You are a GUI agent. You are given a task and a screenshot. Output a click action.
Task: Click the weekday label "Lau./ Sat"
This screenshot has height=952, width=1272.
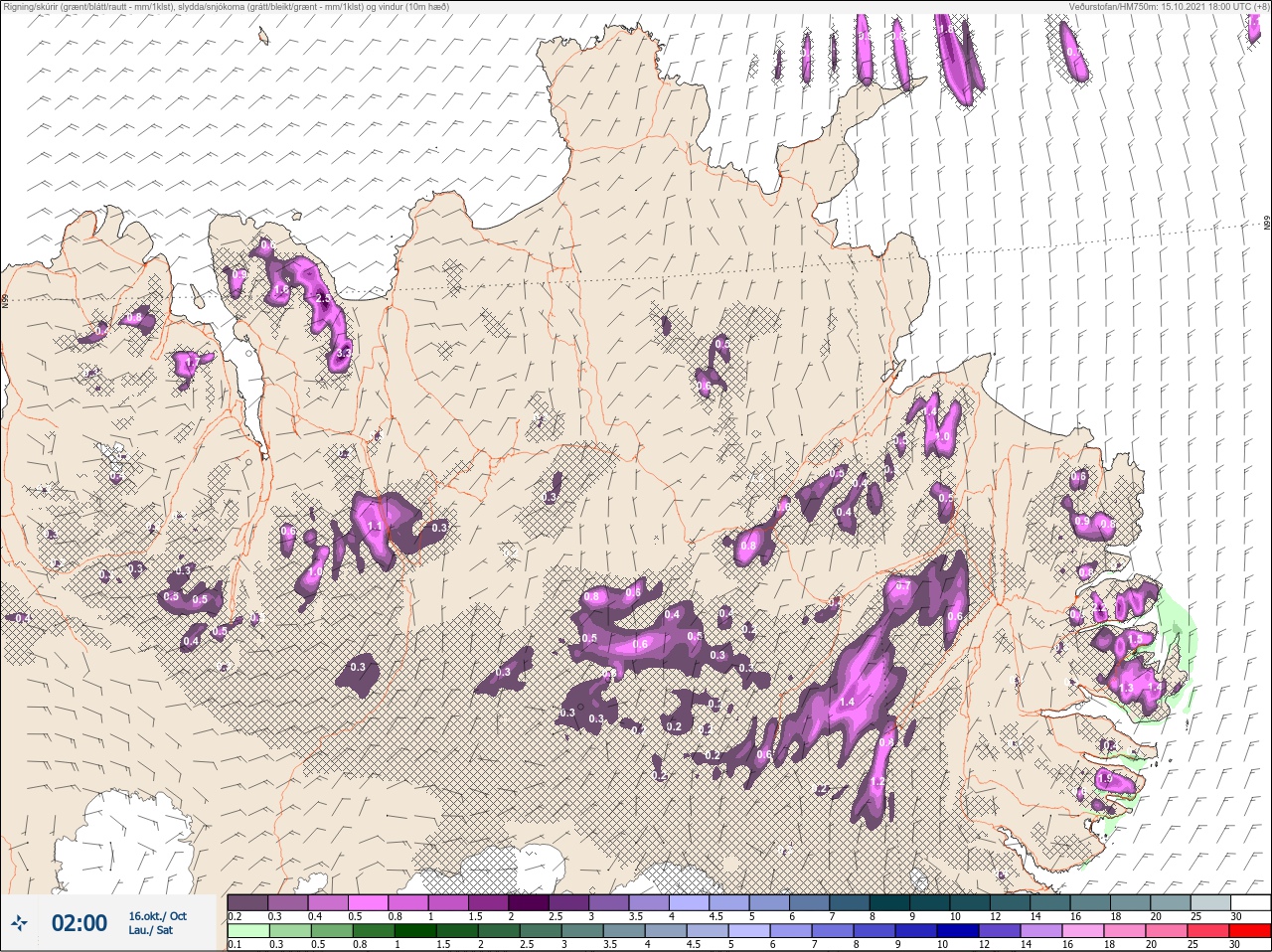[x=150, y=930]
